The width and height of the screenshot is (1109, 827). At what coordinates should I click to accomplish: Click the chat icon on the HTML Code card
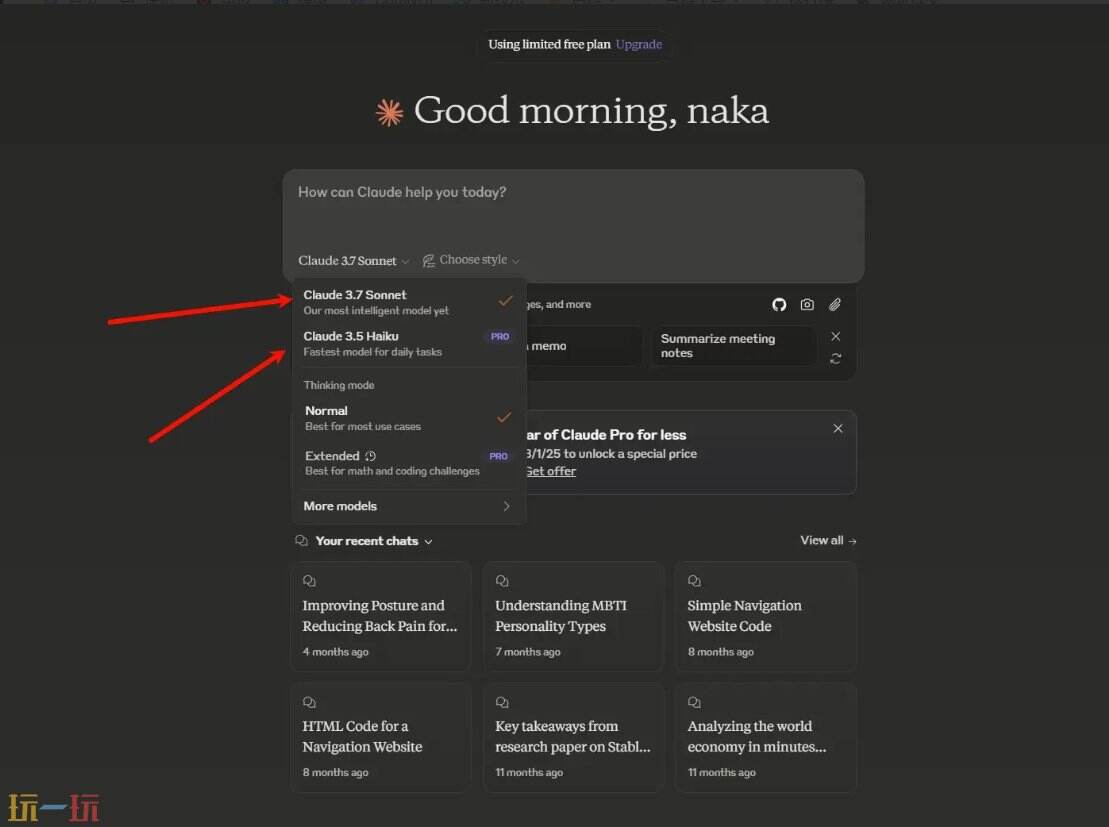point(310,702)
